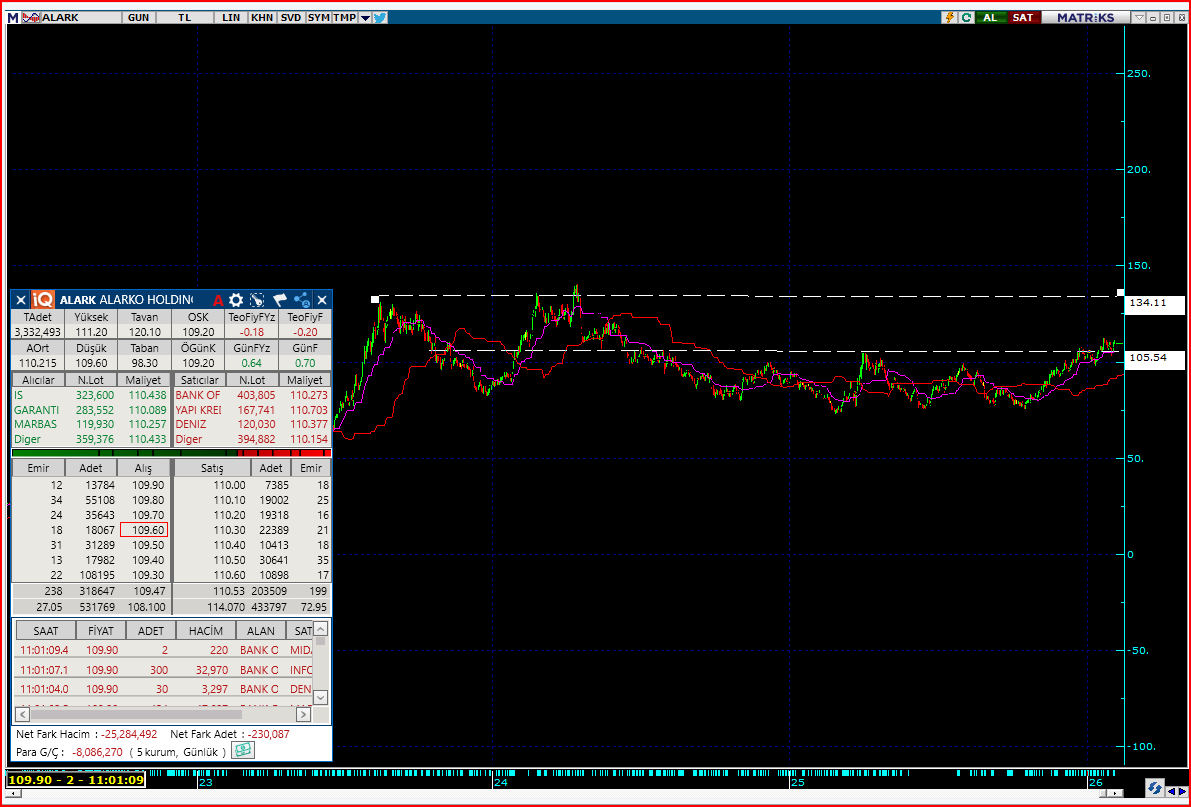Select the highlighted 109.60 bid price cell
The image size is (1191, 807).
click(x=144, y=530)
